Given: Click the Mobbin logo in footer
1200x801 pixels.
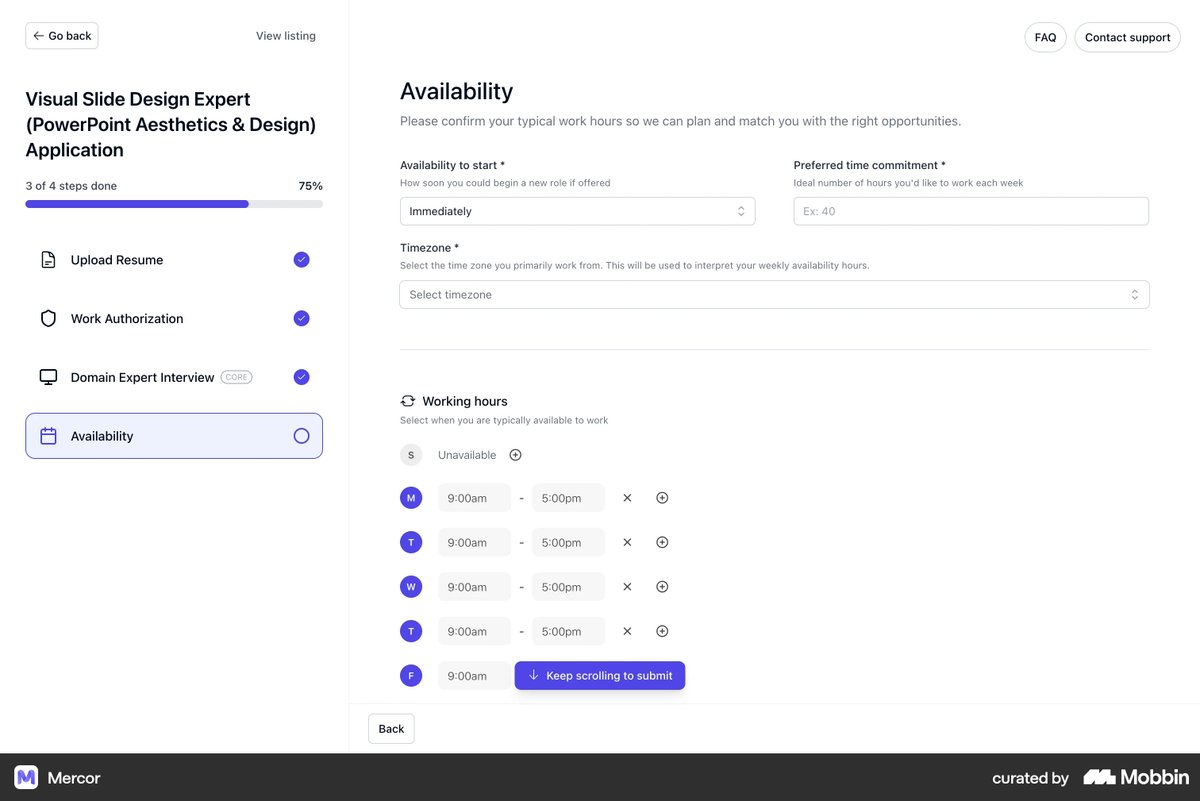Looking at the screenshot, I should [x=1136, y=777].
